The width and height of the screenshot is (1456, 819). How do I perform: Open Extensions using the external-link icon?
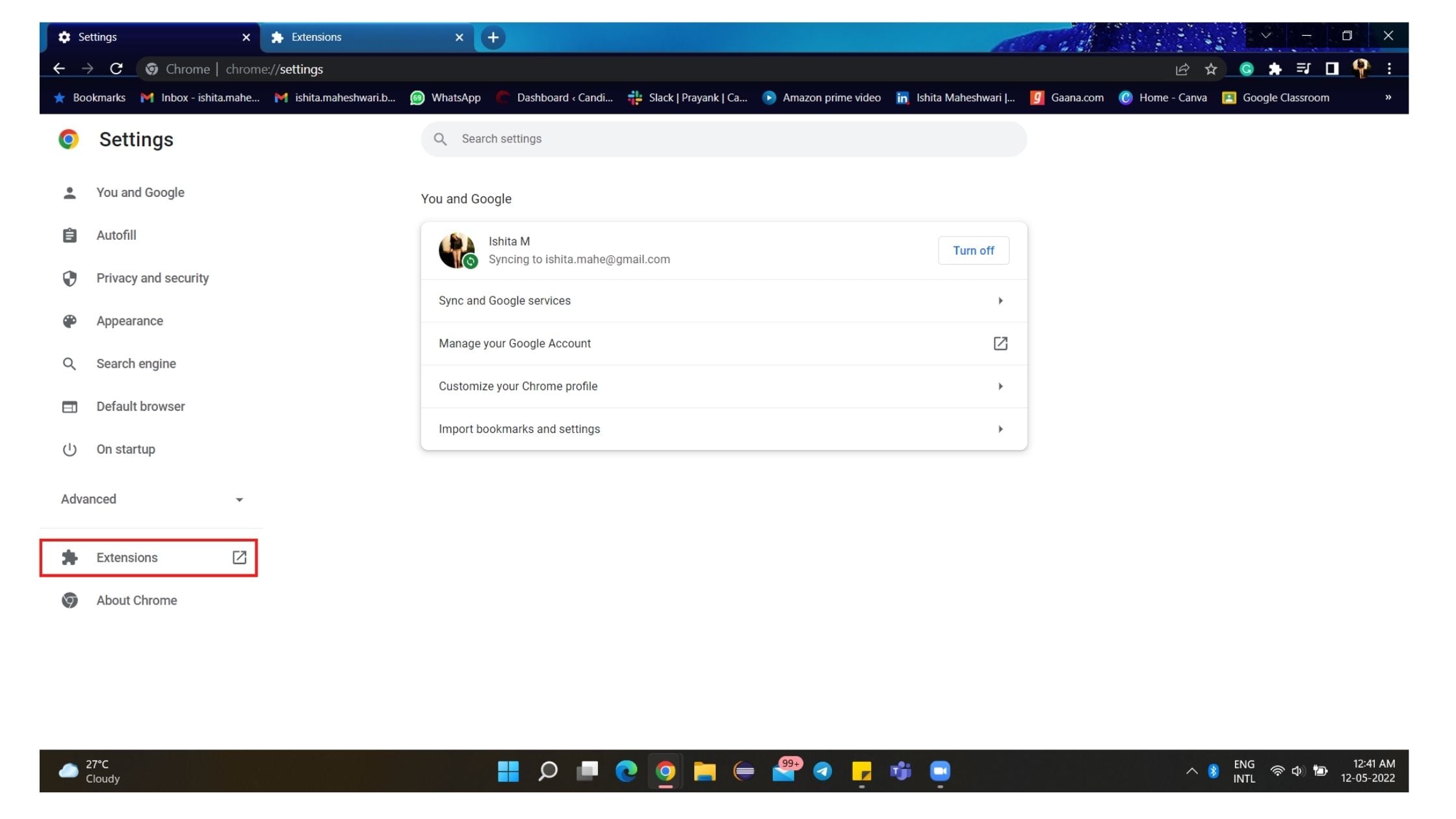pyautogui.click(x=239, y=557)
